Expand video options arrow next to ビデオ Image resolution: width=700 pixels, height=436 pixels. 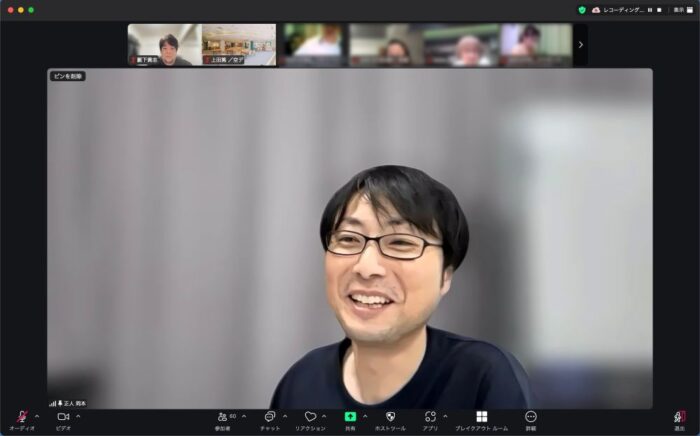(78, 416)
